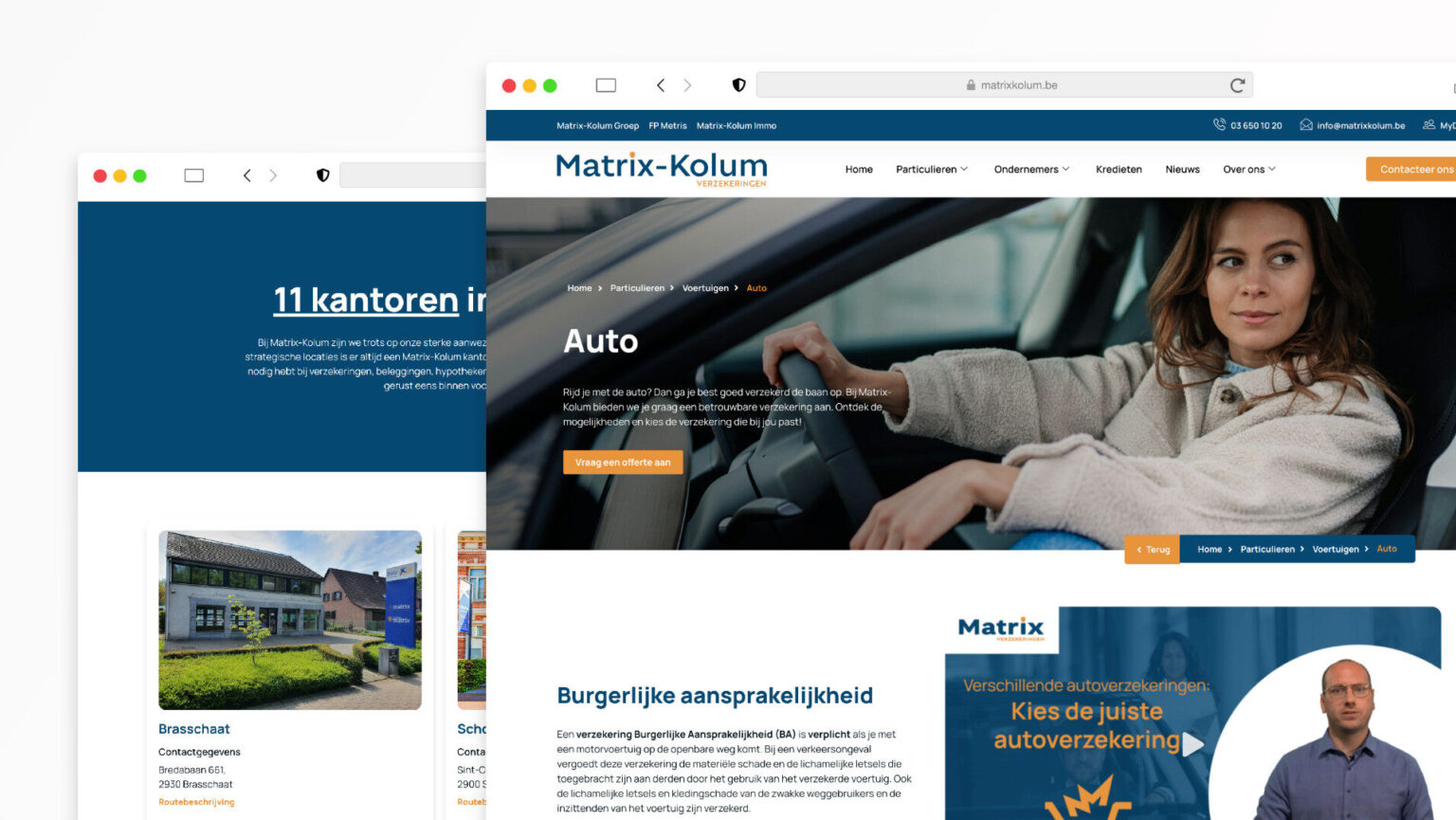Open the sidebar icon in the front browser
Viewport: 1456px width, 820px height.
tap(606, 85)
